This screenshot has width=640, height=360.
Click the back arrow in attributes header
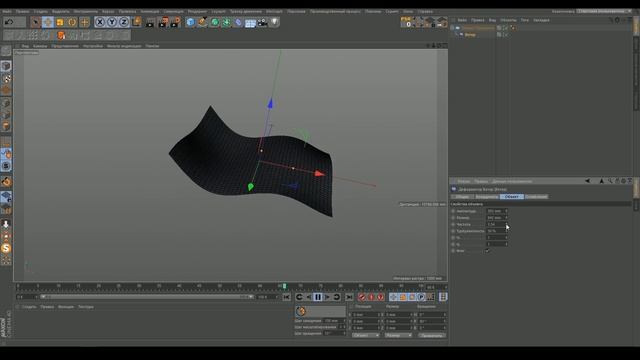click(x=587, y=181)
